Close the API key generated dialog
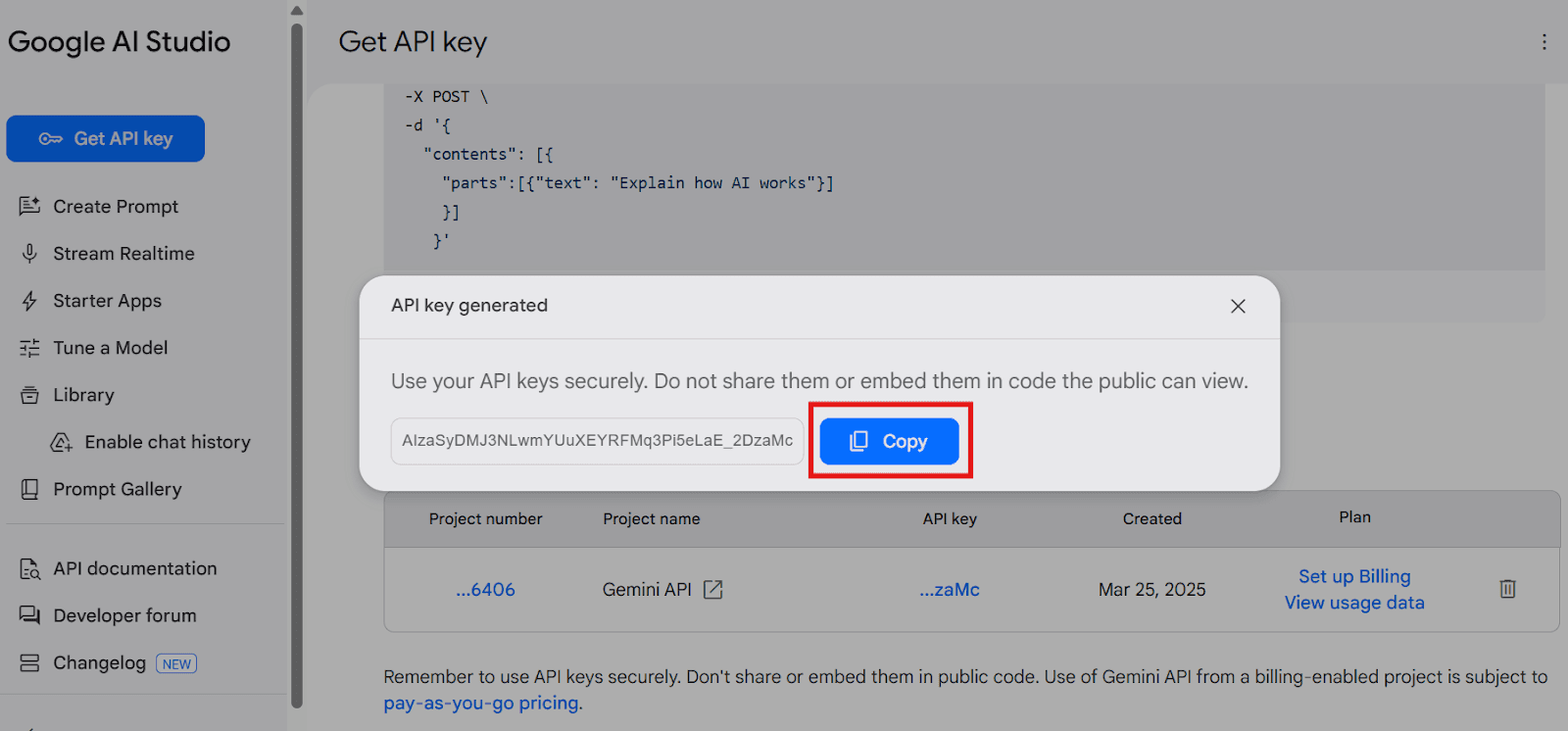Viewport: 1568px width, 731px height. [x=1238, y=306]
